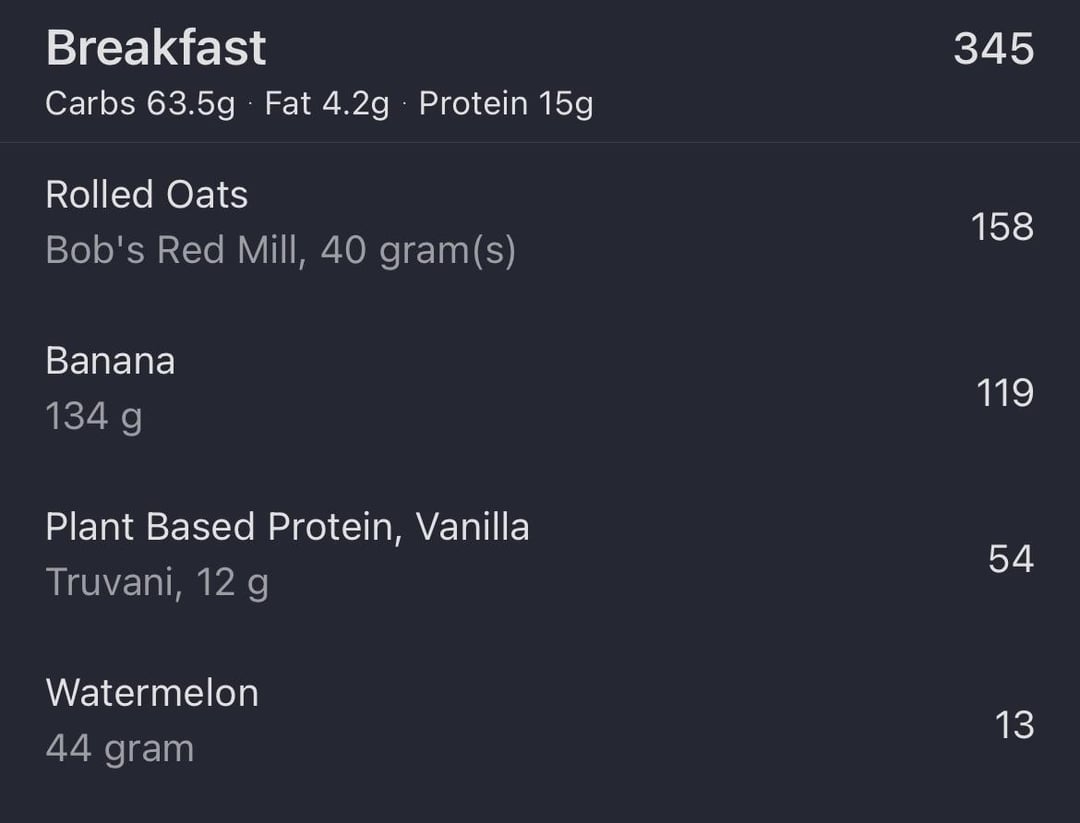
Task: Open the Rolled Oats food entry
Action: 147,195
